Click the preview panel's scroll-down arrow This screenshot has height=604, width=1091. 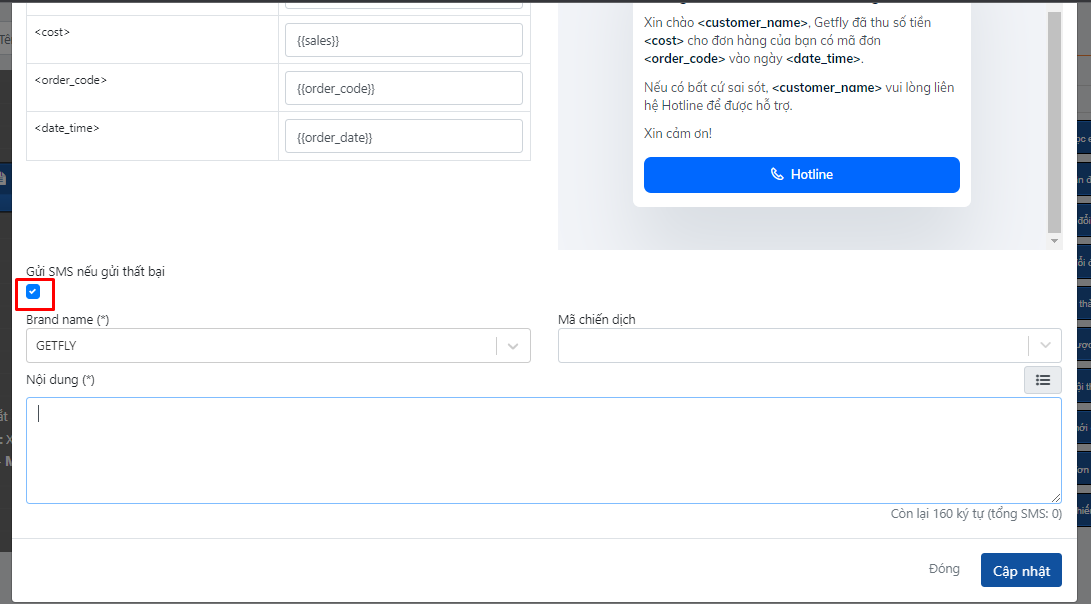pos(1054,241)
